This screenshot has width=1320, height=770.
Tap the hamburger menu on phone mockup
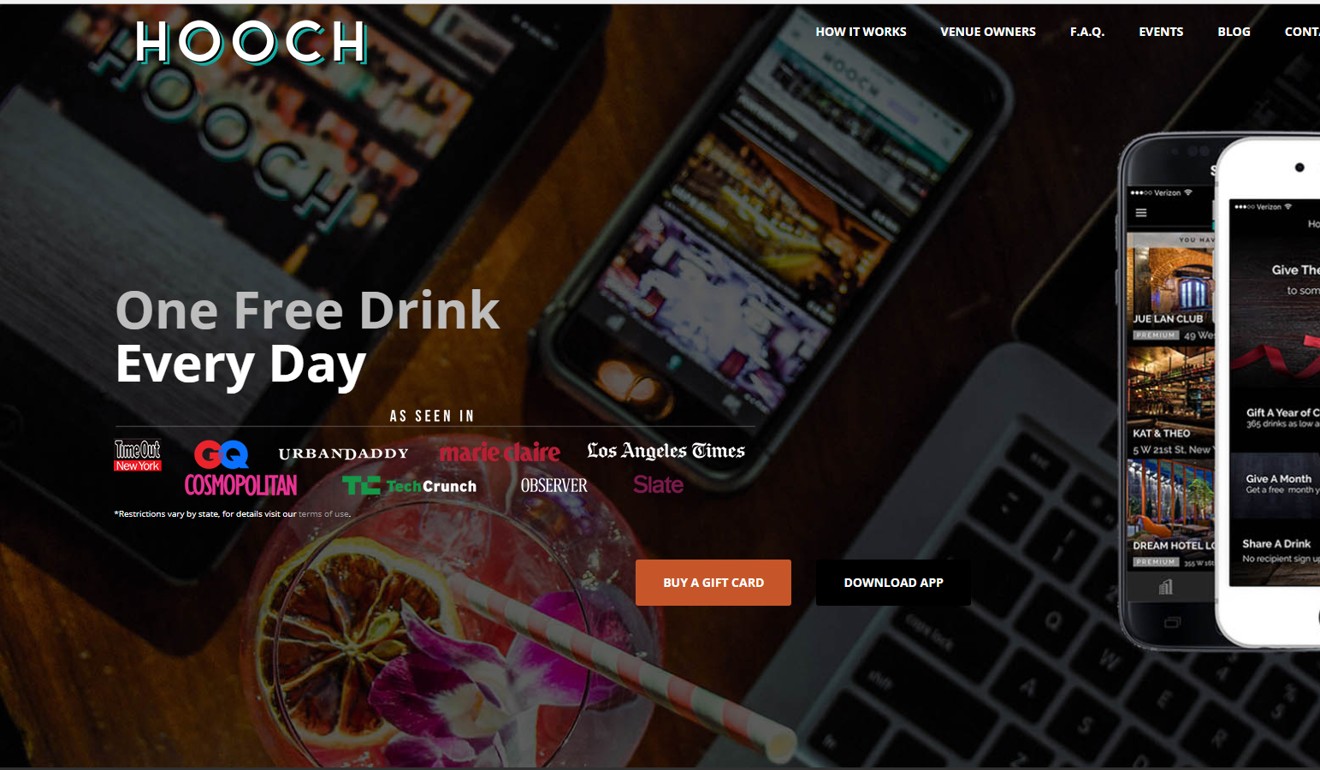click(1141, 213)
